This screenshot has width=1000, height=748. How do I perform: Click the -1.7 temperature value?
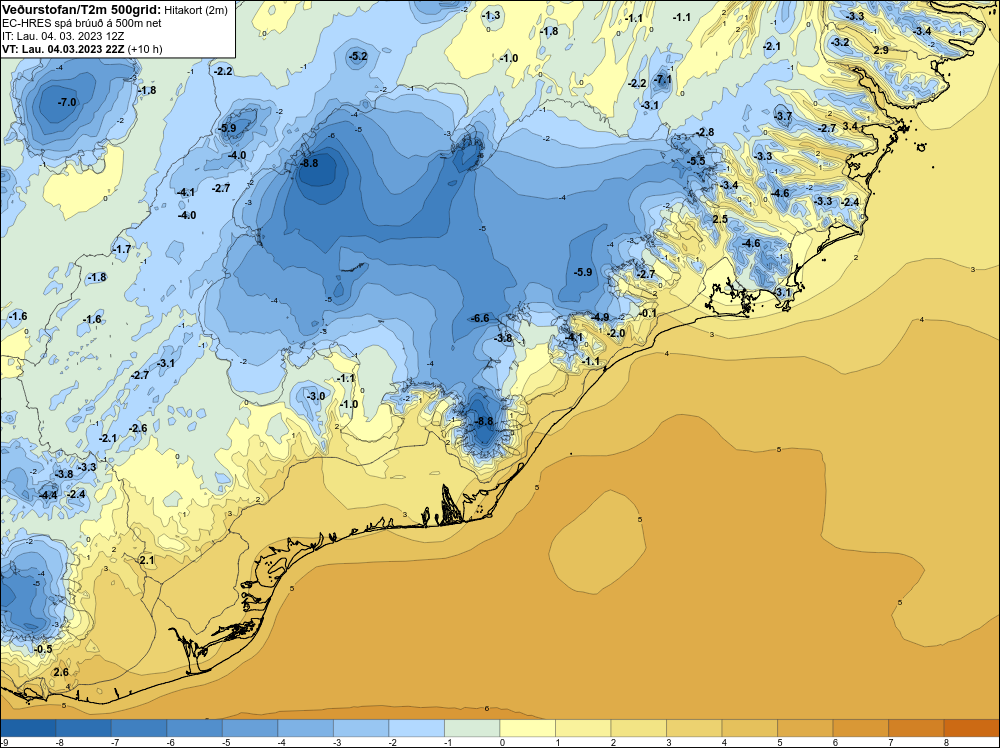pyautogui.click(x=121, y=249)
